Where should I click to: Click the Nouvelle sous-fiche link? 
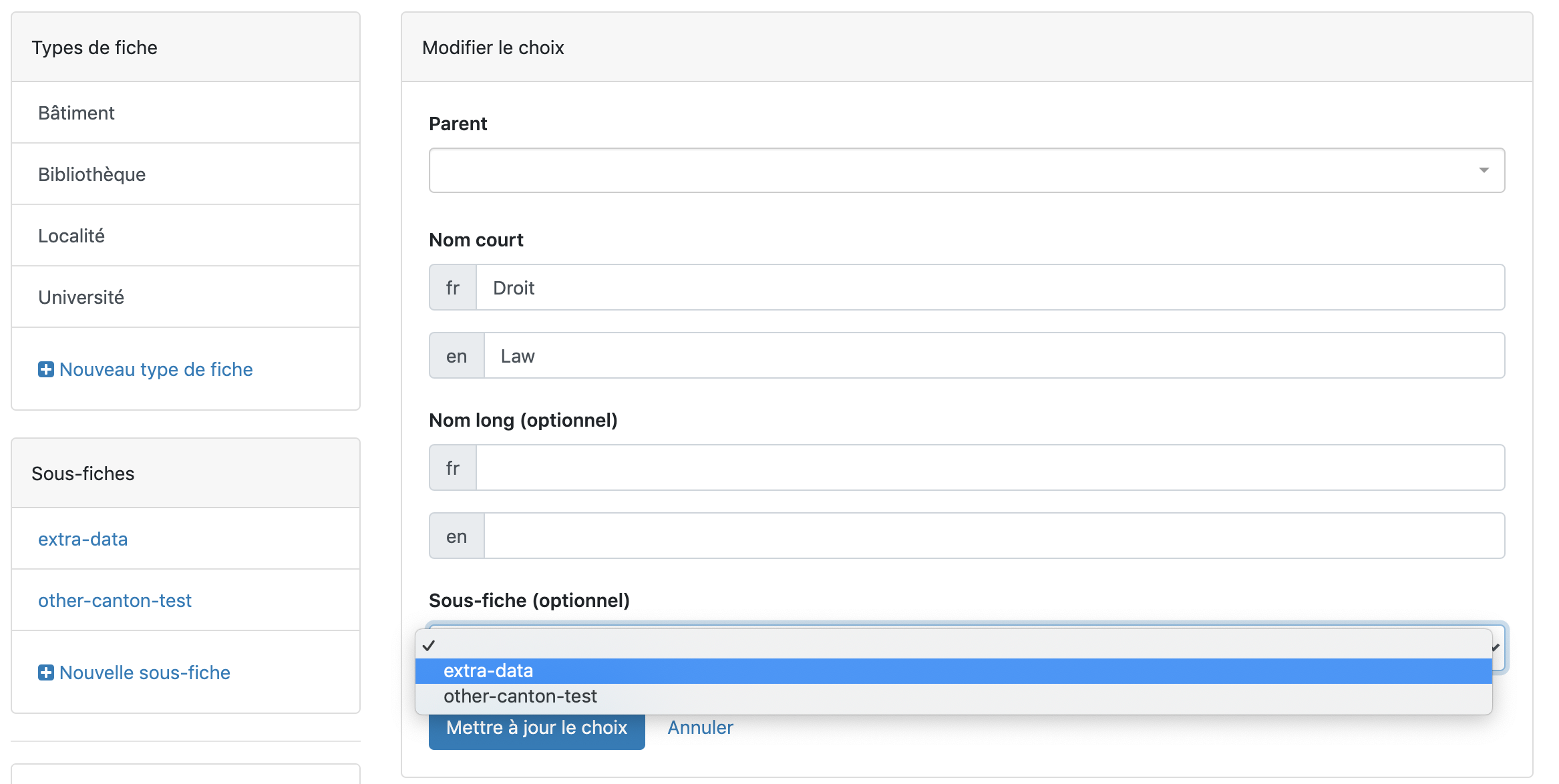(x=144, y=672)
